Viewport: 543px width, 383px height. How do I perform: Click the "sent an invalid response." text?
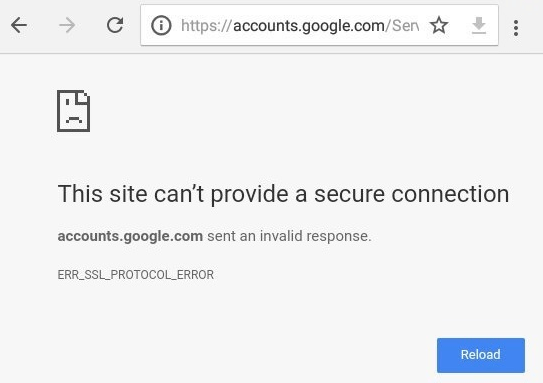tap(289, 236)
